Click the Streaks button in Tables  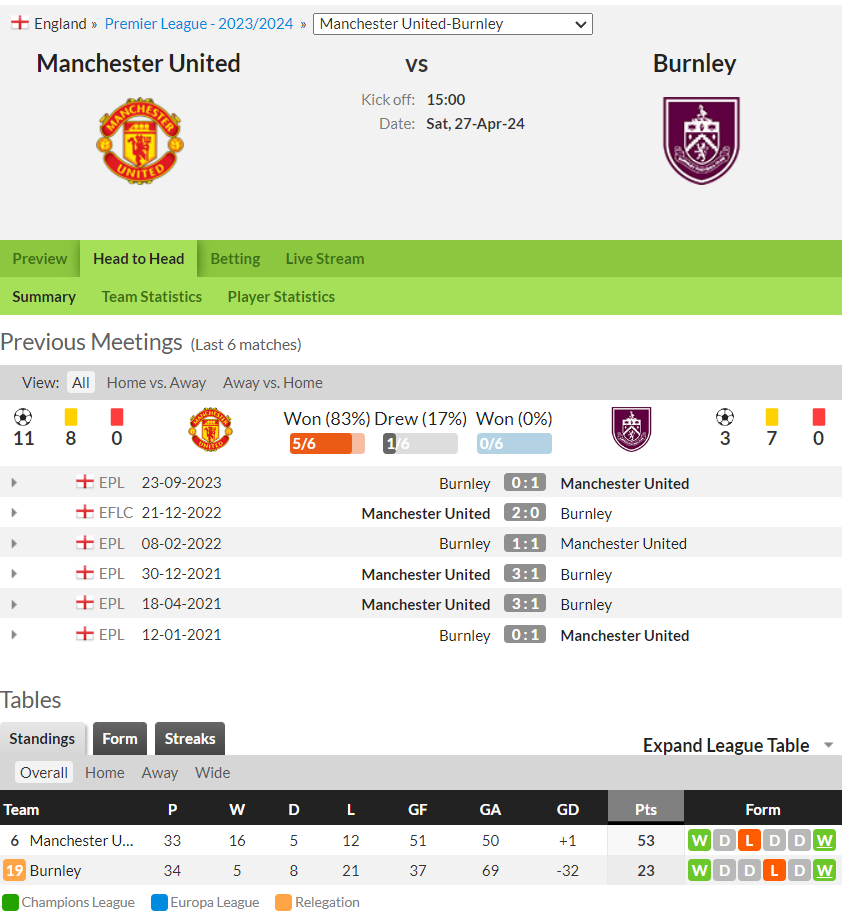point(190,739)
